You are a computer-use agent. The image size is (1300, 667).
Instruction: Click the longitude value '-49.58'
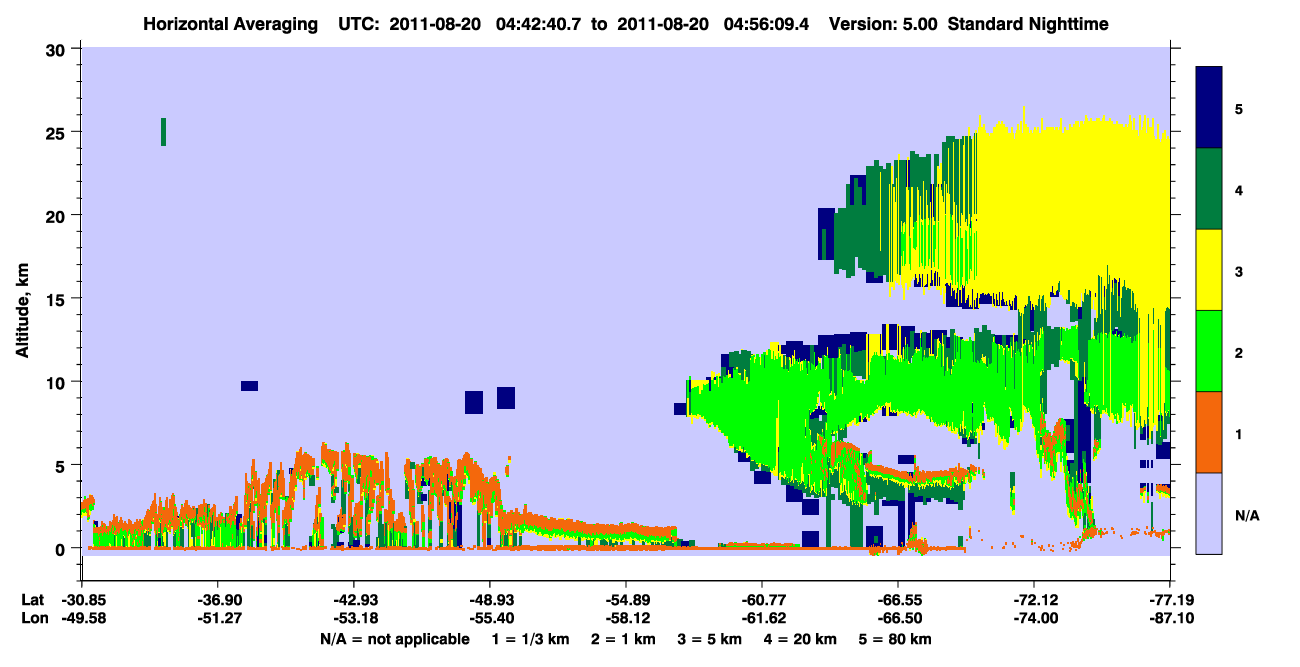coord(83,618)
